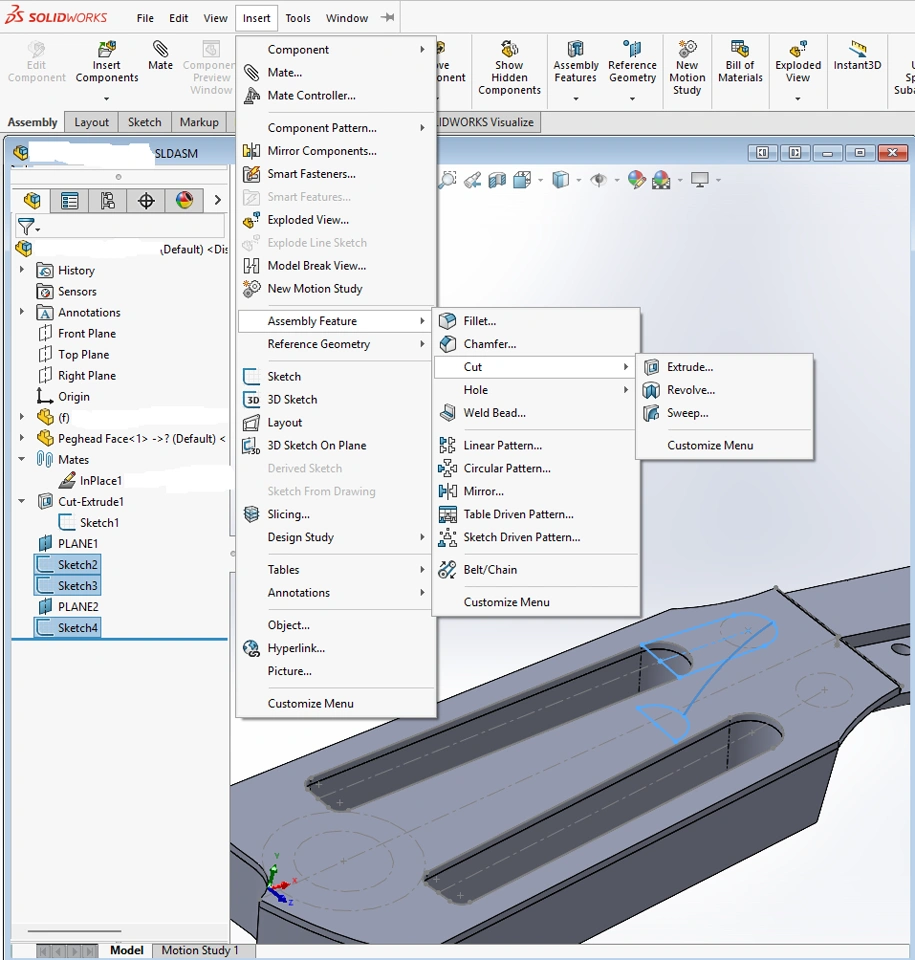The image size is (915, 960).
Task: Open DisplayManager color wheel tab
Action: pyautogui.click(x=184, y=200)
